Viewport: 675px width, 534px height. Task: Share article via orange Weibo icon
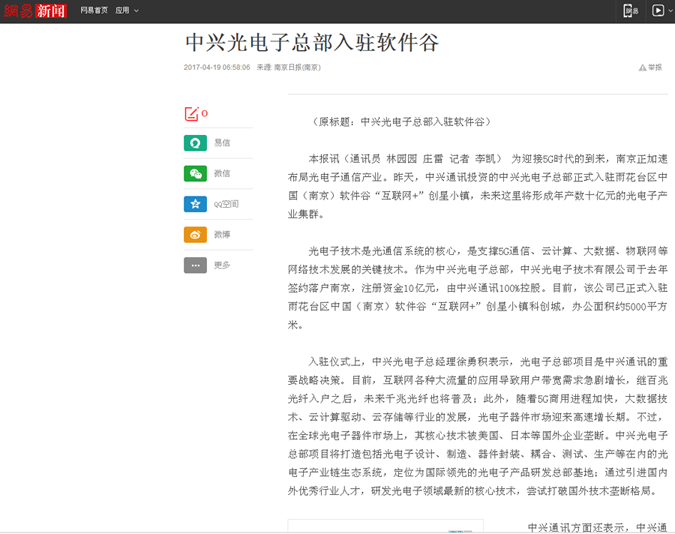point(195,234)
